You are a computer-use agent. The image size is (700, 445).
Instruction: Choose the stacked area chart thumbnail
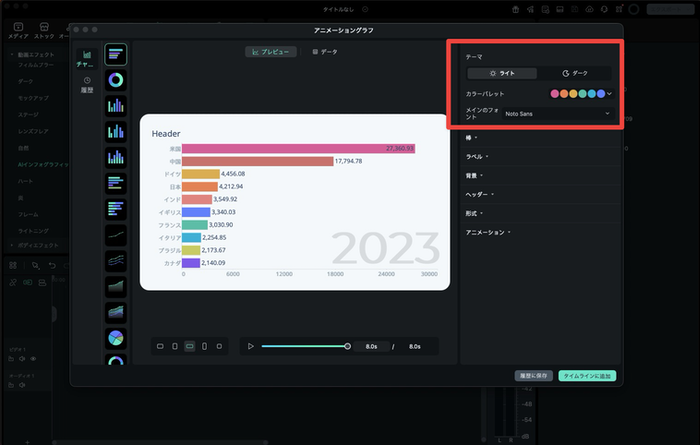[x=116, y=312]
